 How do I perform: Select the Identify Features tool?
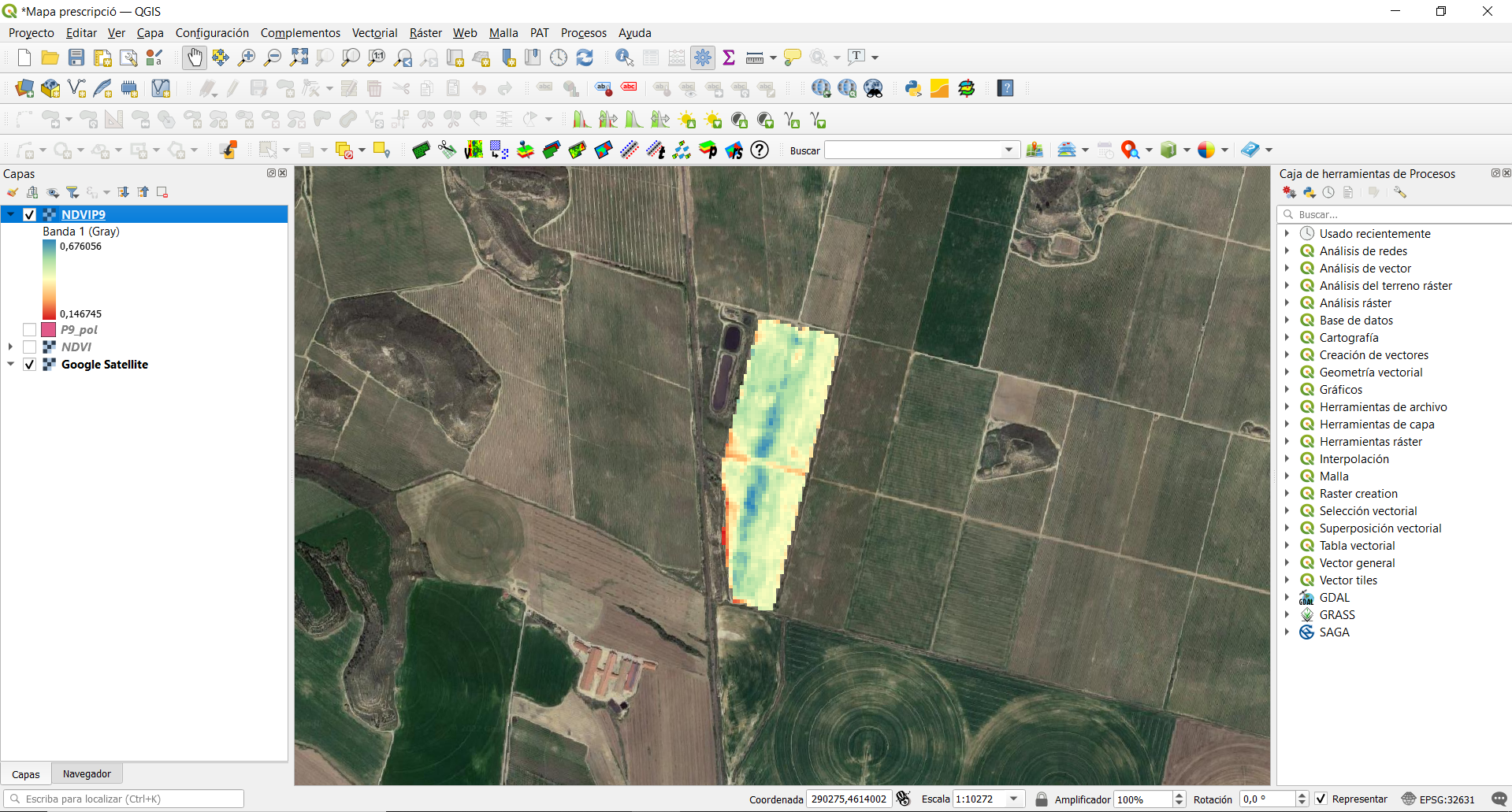coord(625,57)
